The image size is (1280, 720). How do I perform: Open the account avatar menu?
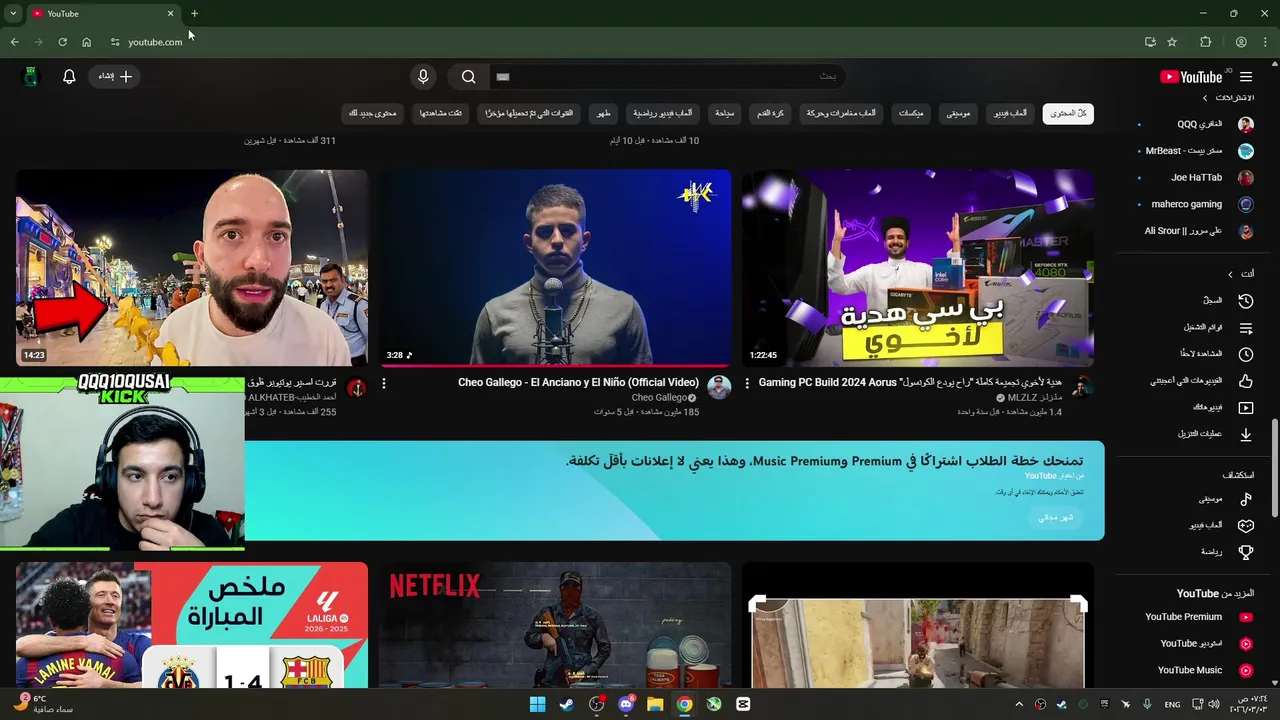click(x=31, y=77)
